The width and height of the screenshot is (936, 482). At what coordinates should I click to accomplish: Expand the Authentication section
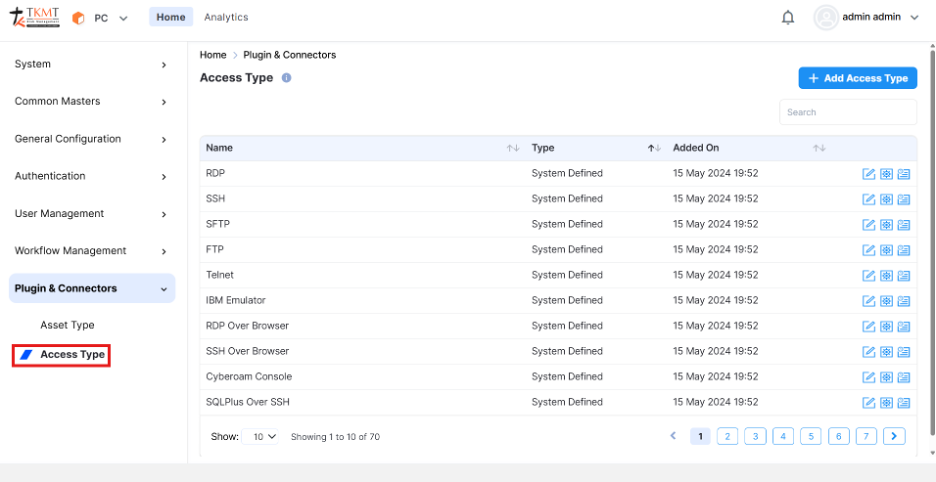pos(92,176)
